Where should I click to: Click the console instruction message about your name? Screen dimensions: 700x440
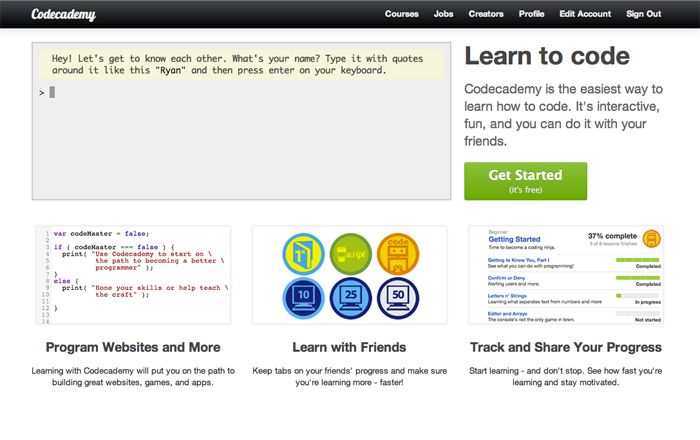[242, 64]
